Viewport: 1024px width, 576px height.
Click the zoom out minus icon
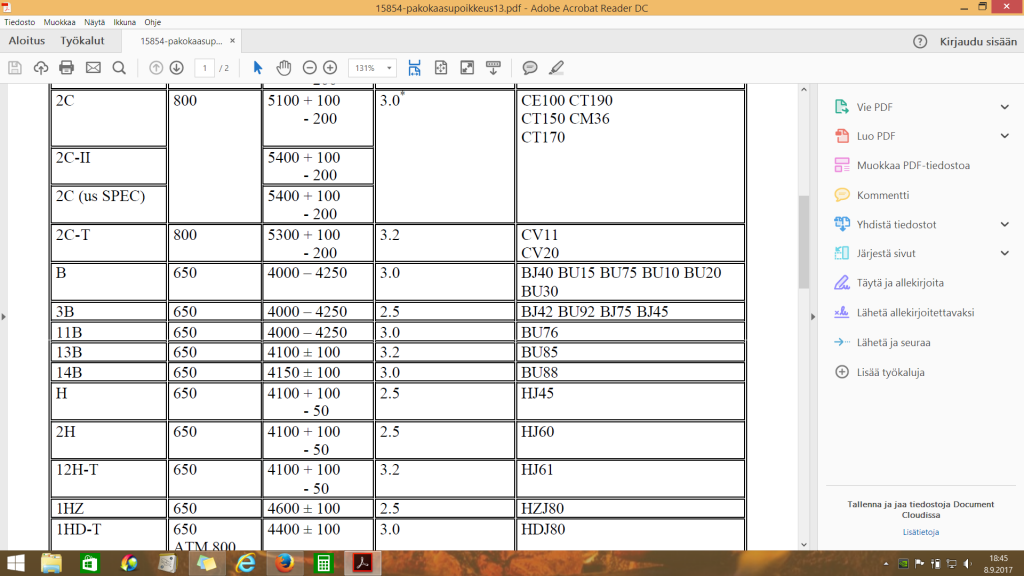coord(309,68)
